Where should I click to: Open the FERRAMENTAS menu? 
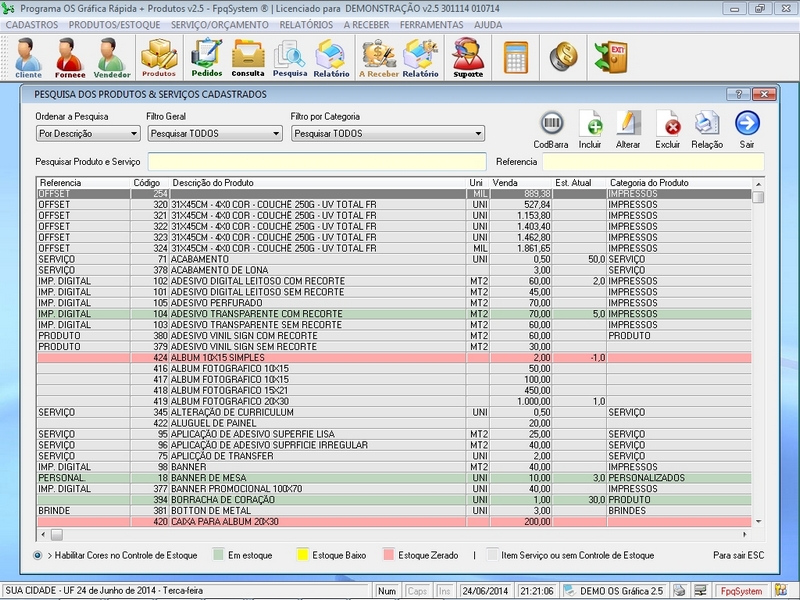click(x=431, y=23)
